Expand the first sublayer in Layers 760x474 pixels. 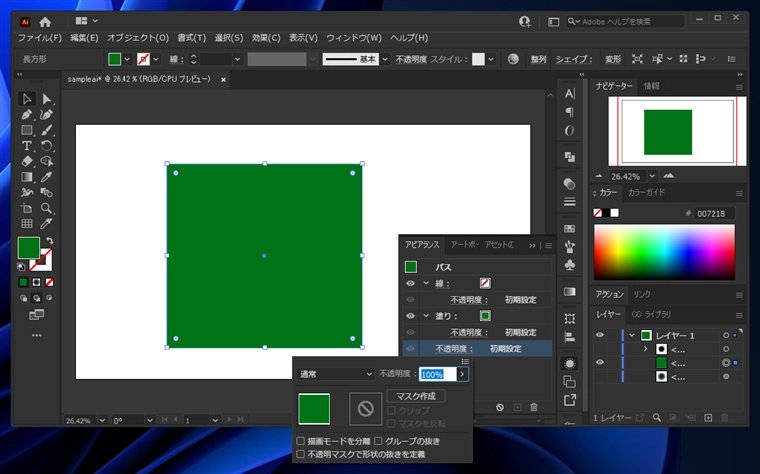click(645, 349)
